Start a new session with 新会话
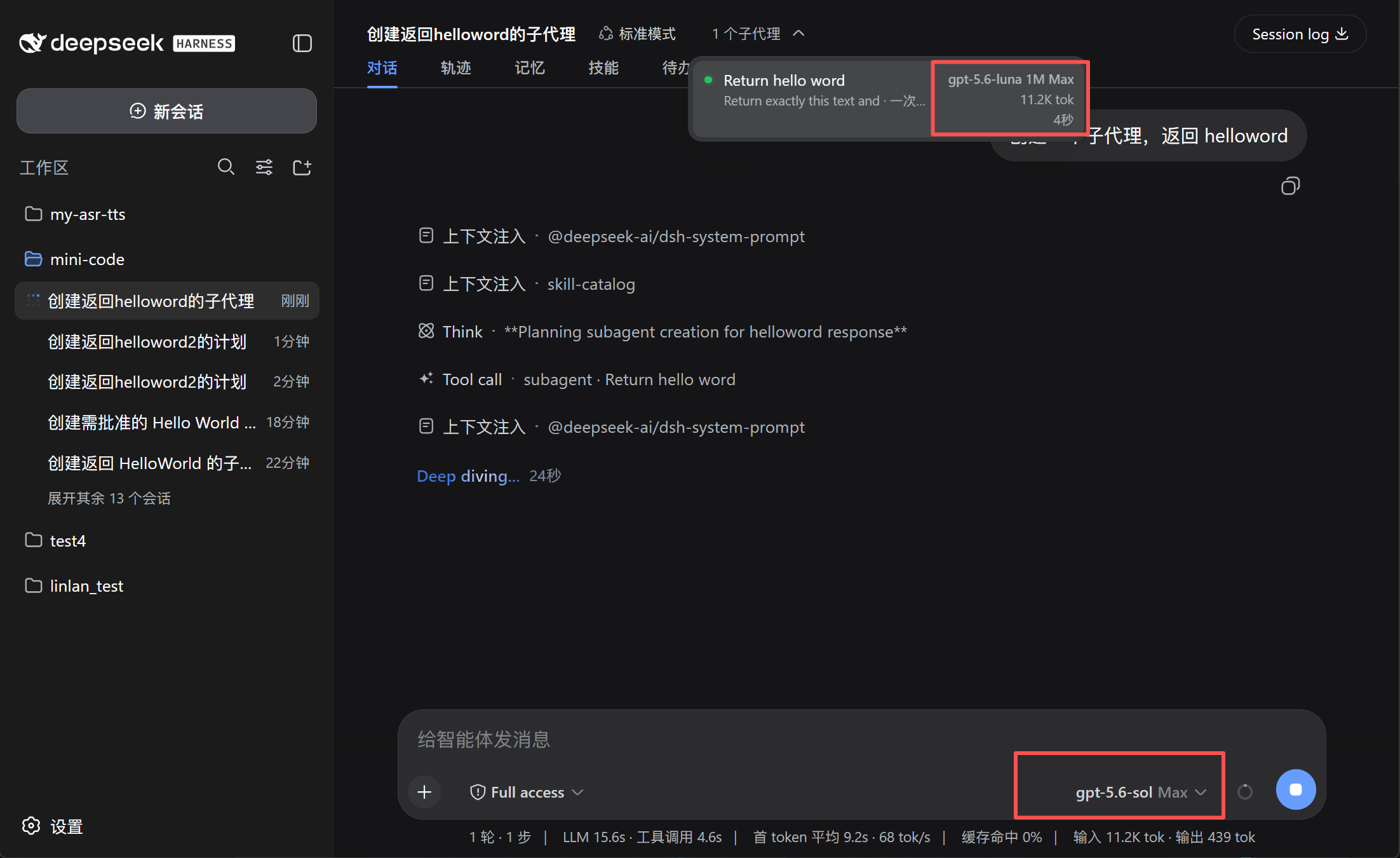Screen dimensions: 1400x858 [x=166, y=111]
